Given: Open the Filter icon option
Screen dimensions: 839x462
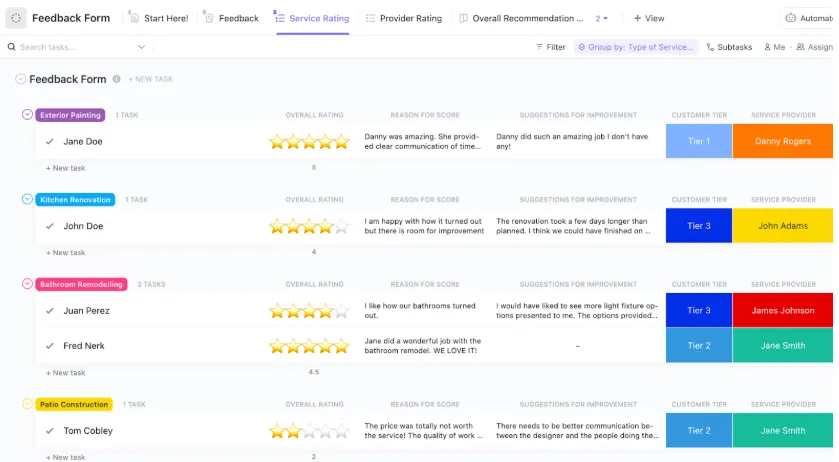Looking at the screenshot, I should pos(539,47).
